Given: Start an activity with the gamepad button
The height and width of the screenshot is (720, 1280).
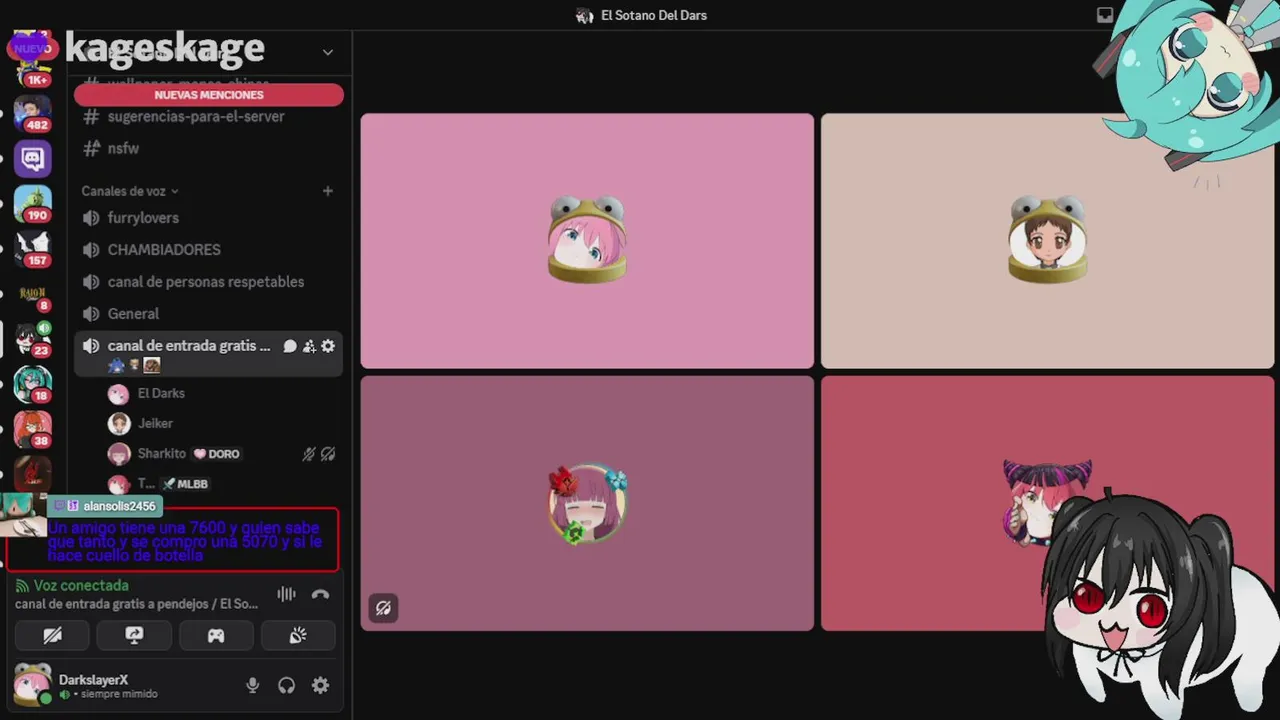Looking at the screenshot, I should click(x=216, y=635).
